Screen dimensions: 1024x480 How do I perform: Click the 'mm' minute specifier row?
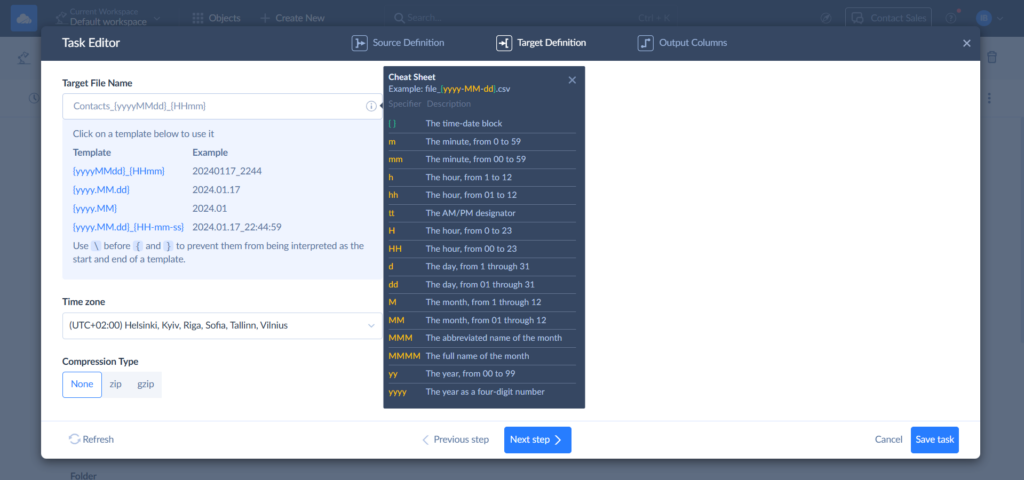click(482, 159)
